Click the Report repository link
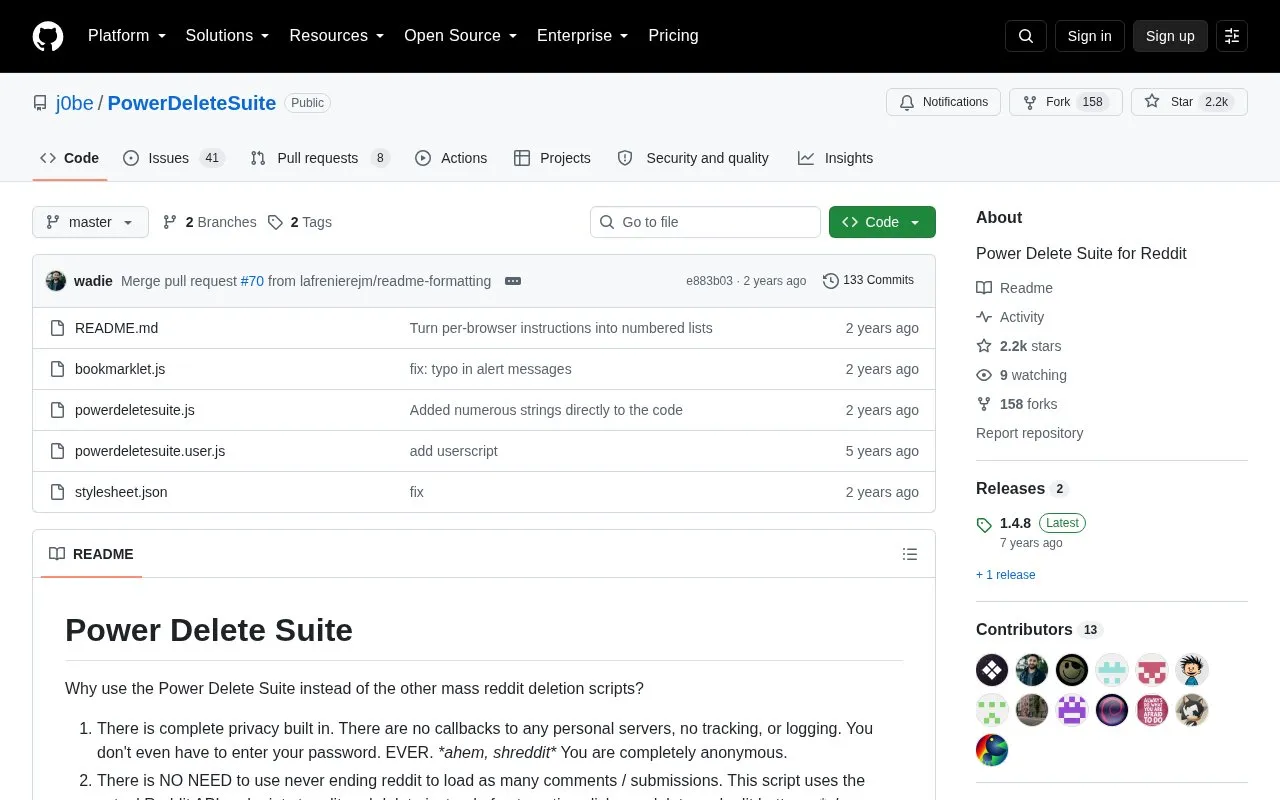This screenshot has width=1280, height=800. click(1029, 433)
